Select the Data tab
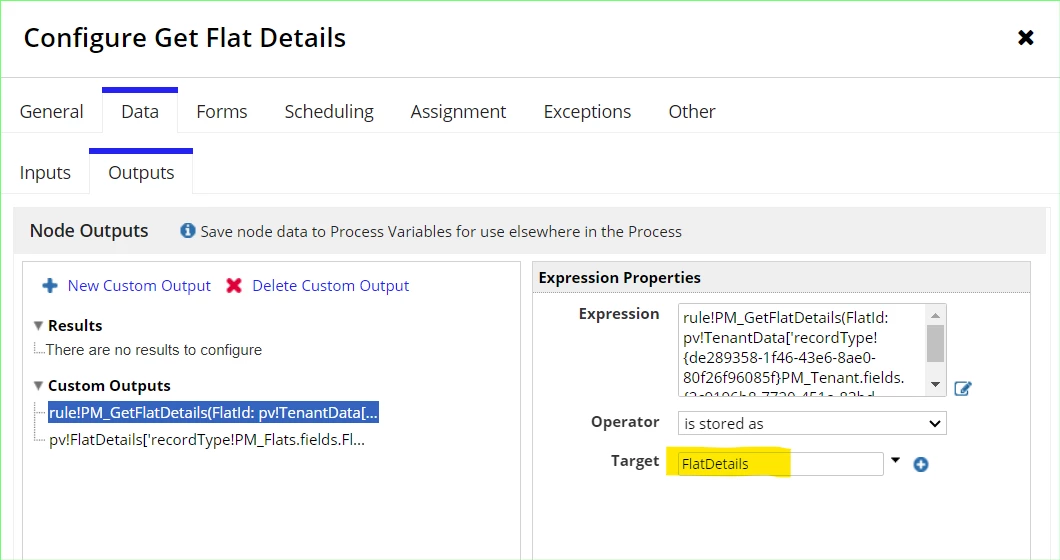The height and width of the screenshot is (560, 1060). [140, 112]
